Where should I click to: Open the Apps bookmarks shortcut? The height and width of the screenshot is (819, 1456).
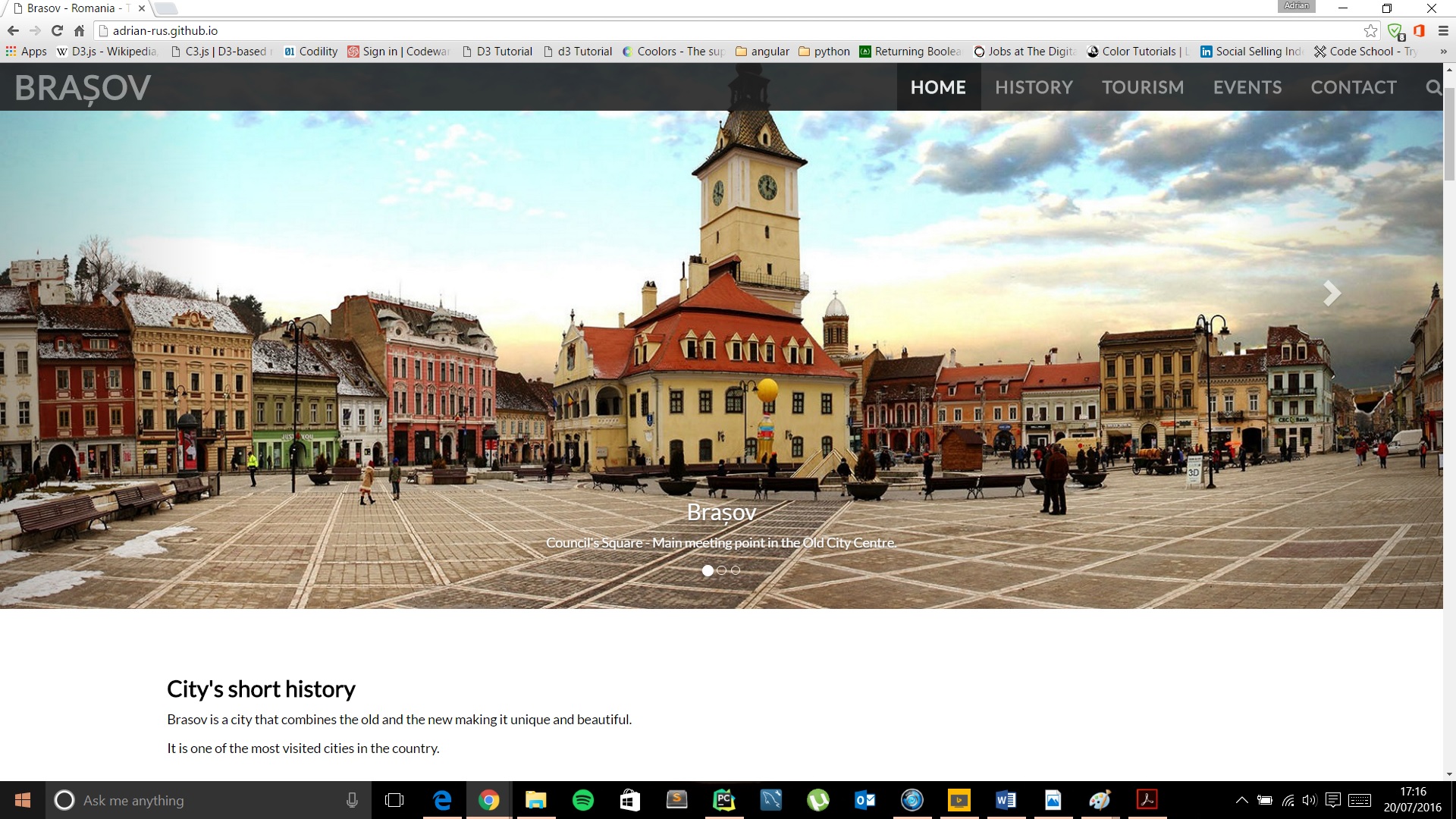pos(26,51)
